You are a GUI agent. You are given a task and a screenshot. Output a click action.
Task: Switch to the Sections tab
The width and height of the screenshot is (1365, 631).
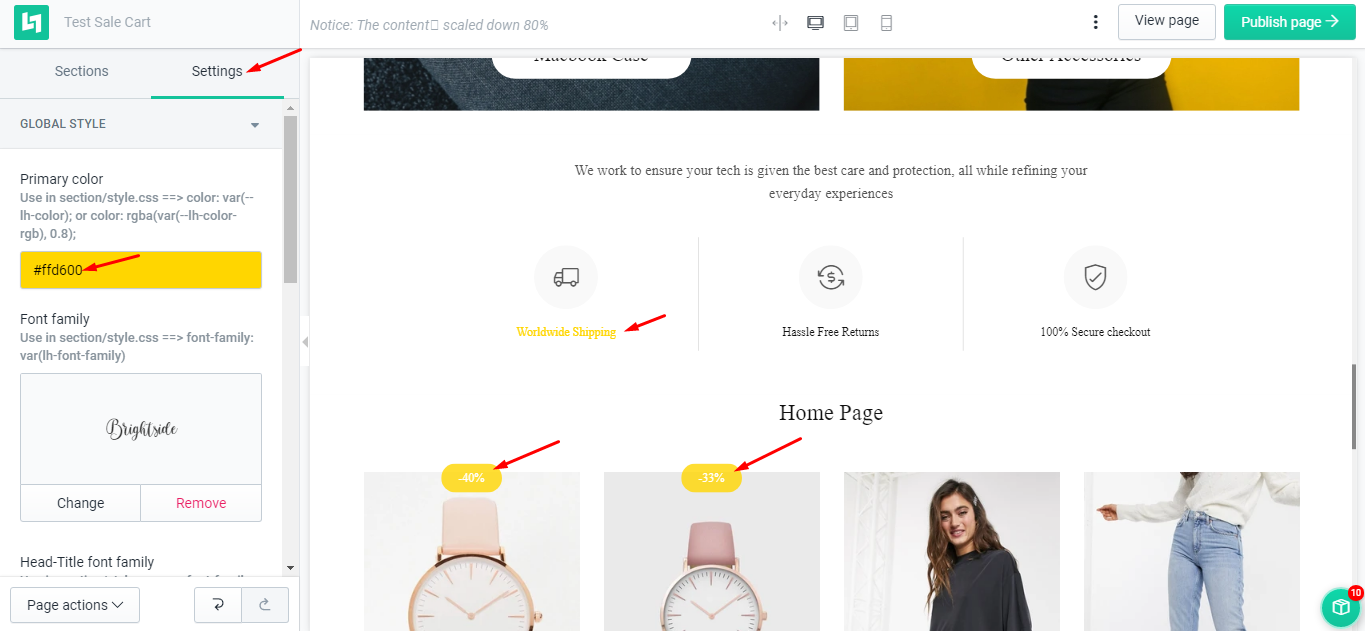[82, 71]
